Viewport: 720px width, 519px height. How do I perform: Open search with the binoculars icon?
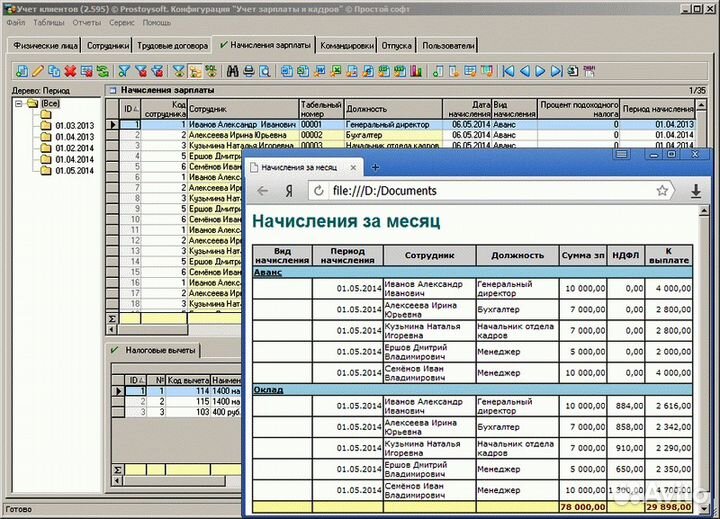click(x=233, y=71)
